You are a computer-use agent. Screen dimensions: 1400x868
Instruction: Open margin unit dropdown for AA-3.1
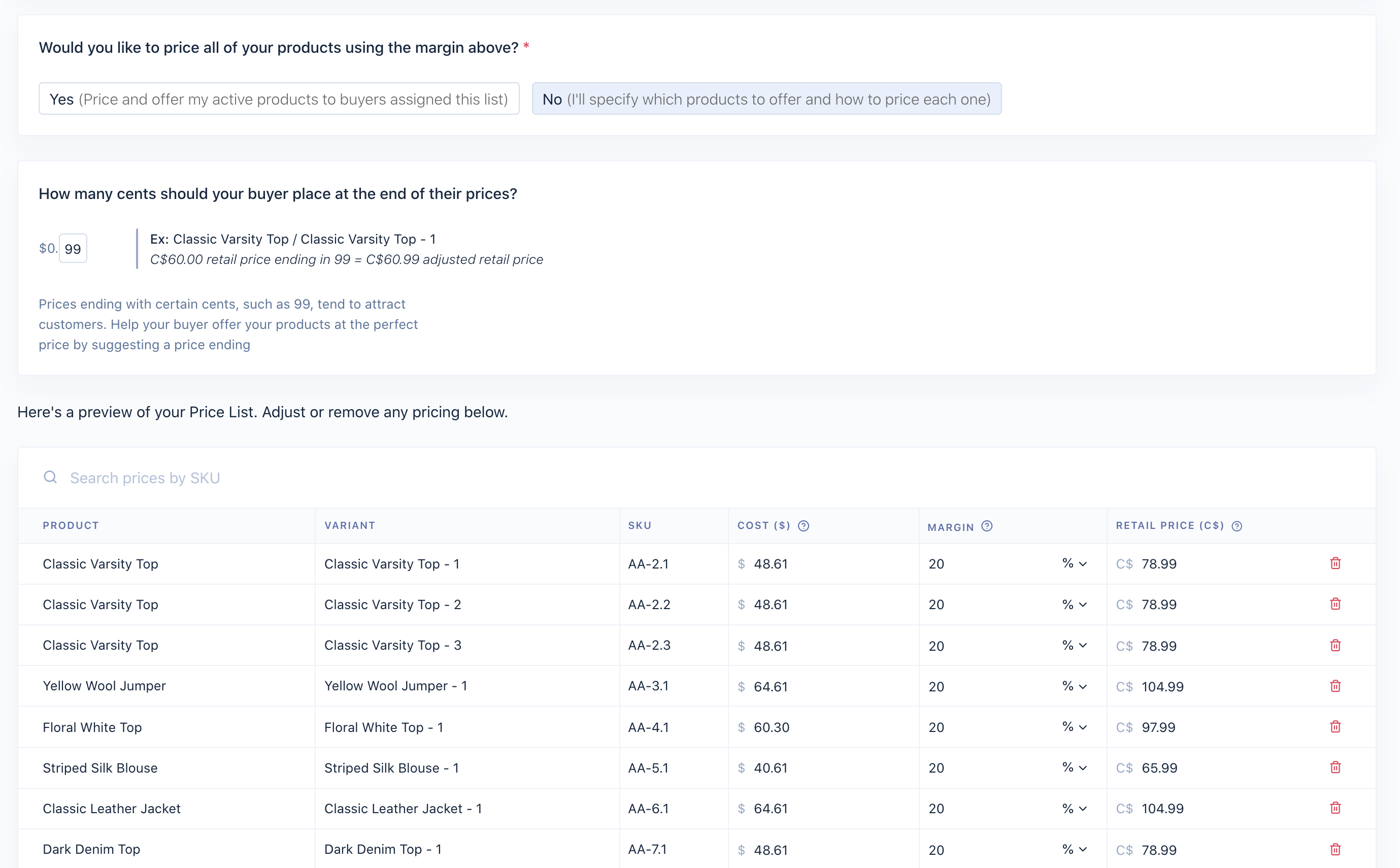[1074, 686]
